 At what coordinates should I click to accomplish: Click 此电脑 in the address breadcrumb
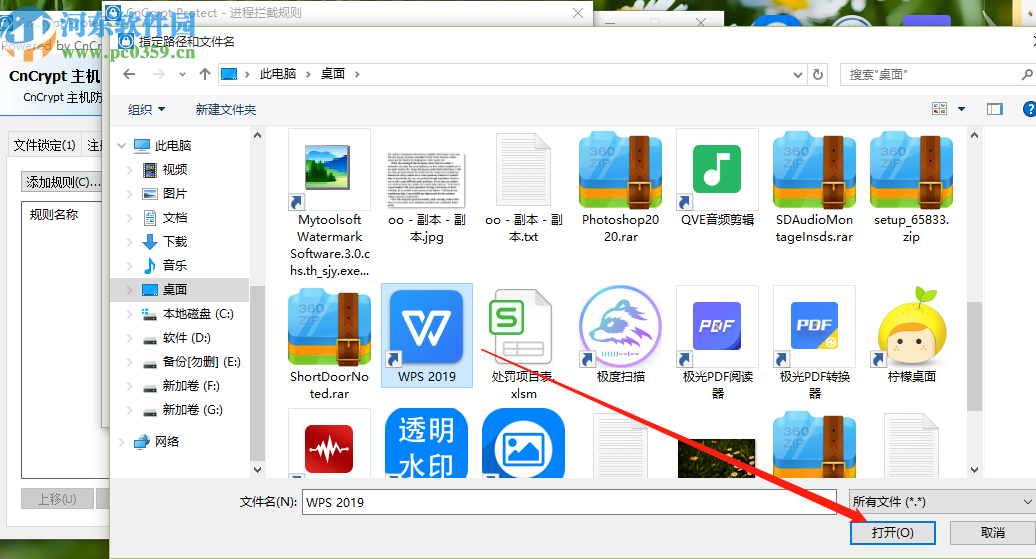[278, 74]
